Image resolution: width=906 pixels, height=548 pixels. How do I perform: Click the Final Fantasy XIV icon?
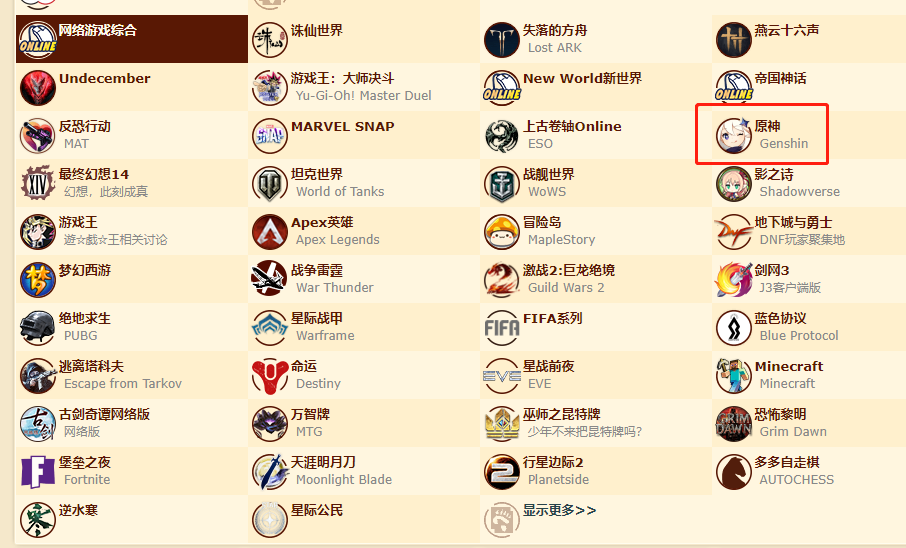tap(38, 183)
